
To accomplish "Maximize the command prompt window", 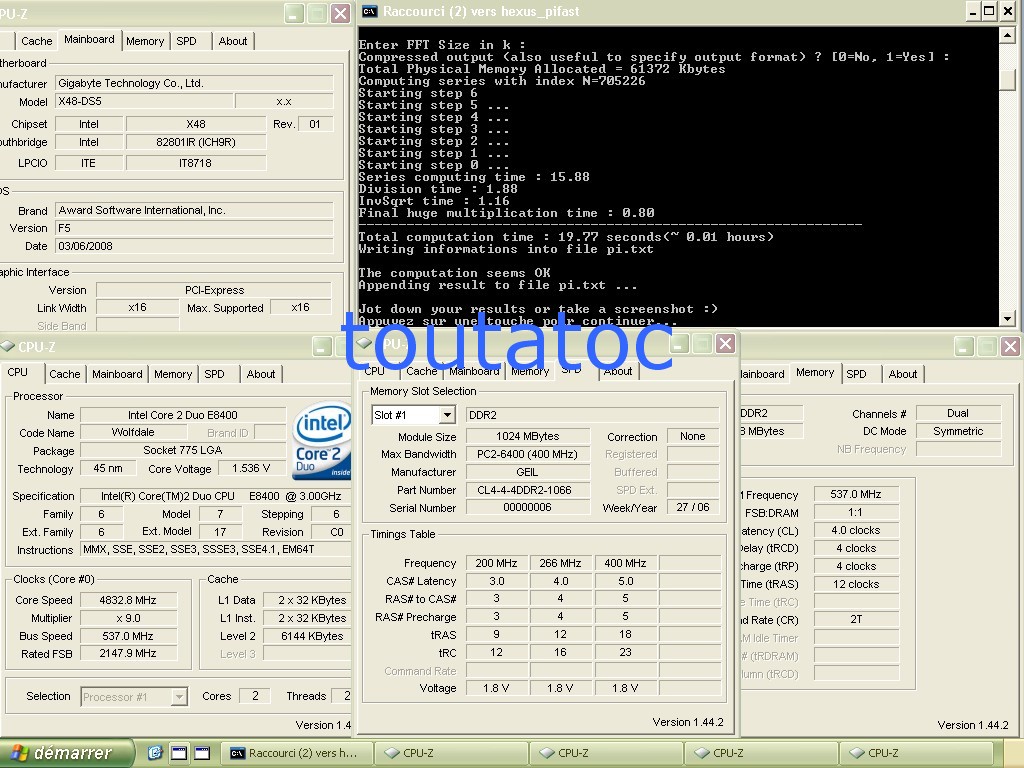I will click(x=989, y=11).
